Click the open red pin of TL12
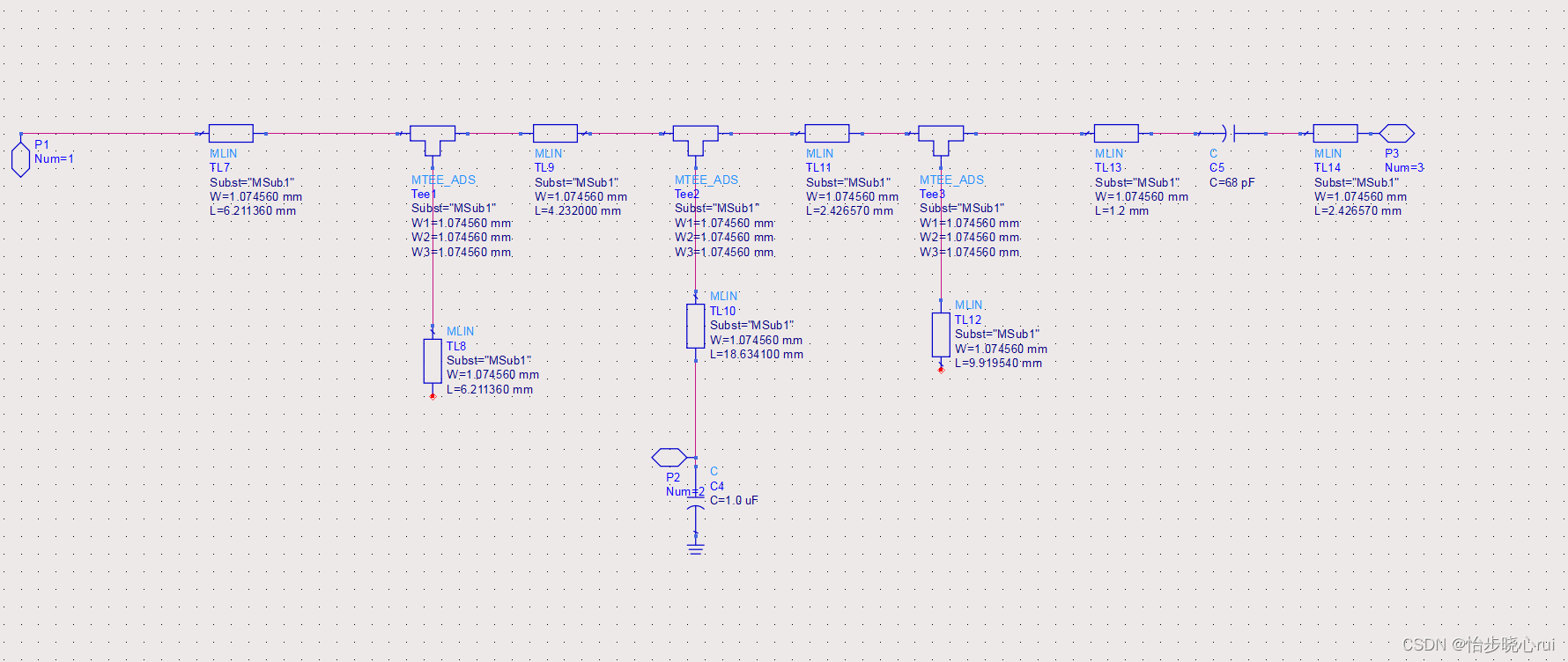1568x662 pixels. point(941,370)
